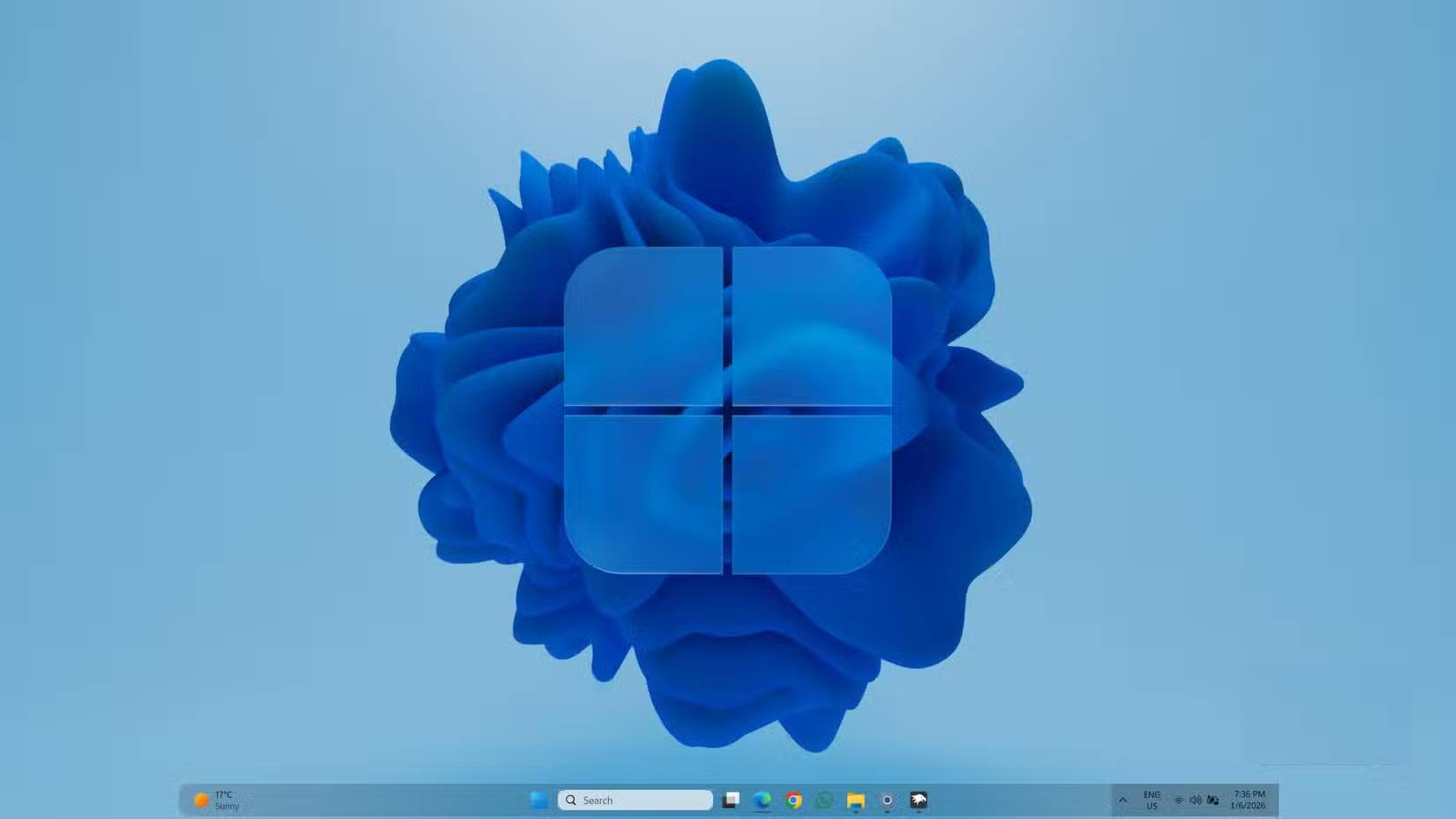Click the Wi-Fi icon in the system tray
The width and height of the screenshot is (1456, 819).
click(1179, 800)
